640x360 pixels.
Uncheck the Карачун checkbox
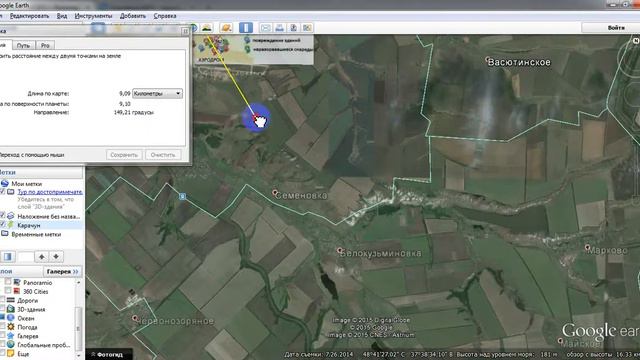2,224
